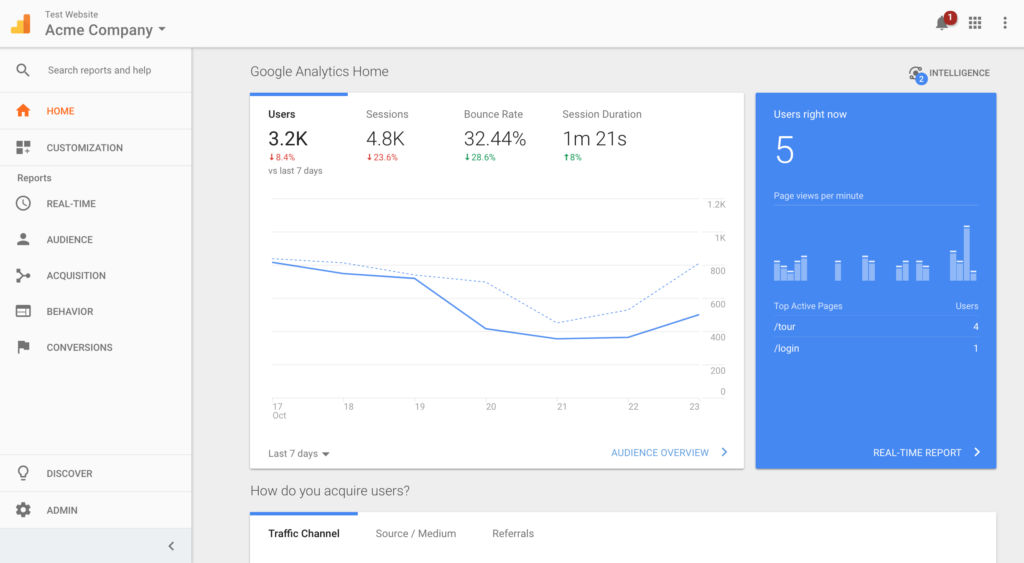This screenshot has width=1024, height=563.
Task: Open Admin gear settings
Action: 23,510
